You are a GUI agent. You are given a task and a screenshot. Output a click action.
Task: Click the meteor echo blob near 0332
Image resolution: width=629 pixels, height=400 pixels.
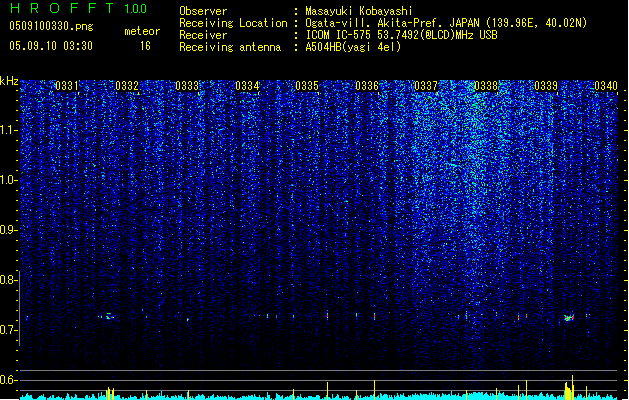109,317
